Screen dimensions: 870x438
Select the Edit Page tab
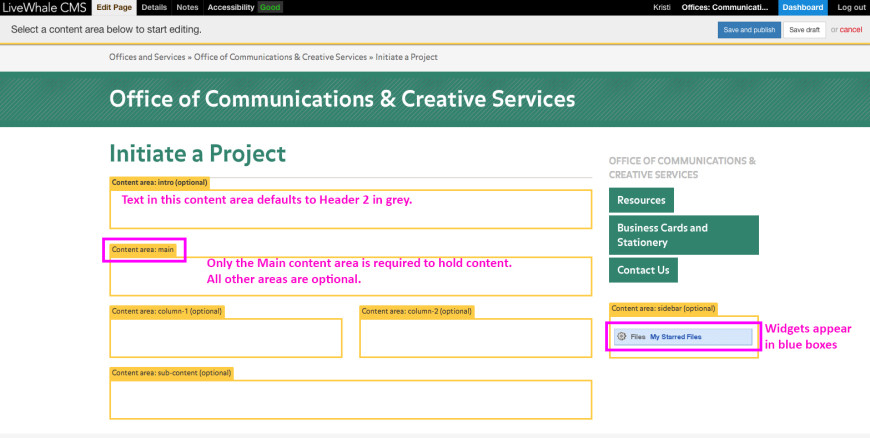tap(114, 7)
